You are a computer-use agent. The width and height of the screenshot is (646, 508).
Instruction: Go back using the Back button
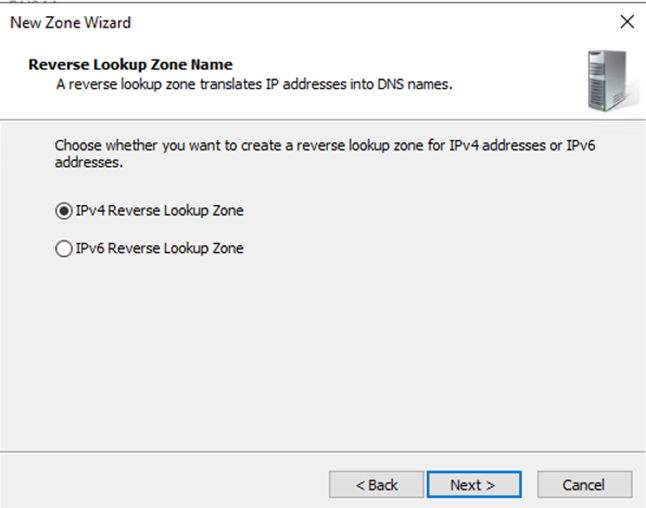pos(377,485)
